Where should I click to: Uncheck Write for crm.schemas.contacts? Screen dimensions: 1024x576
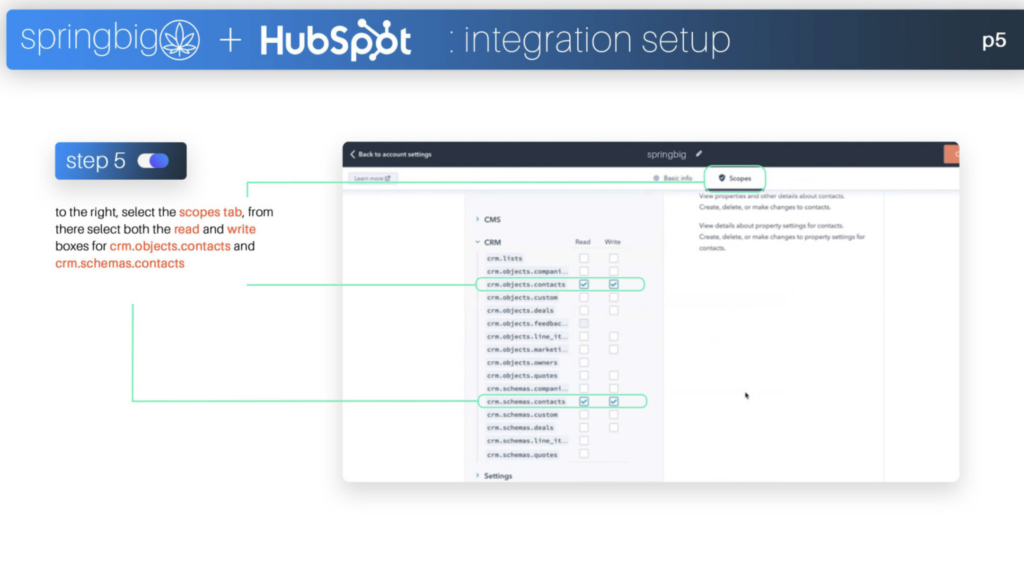click(x=614, y=402)
